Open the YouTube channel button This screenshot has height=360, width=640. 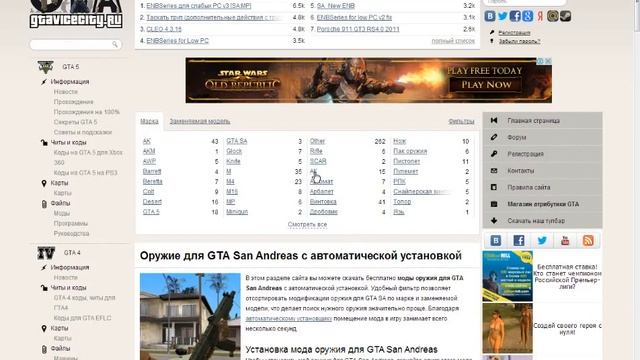(565, 240)
